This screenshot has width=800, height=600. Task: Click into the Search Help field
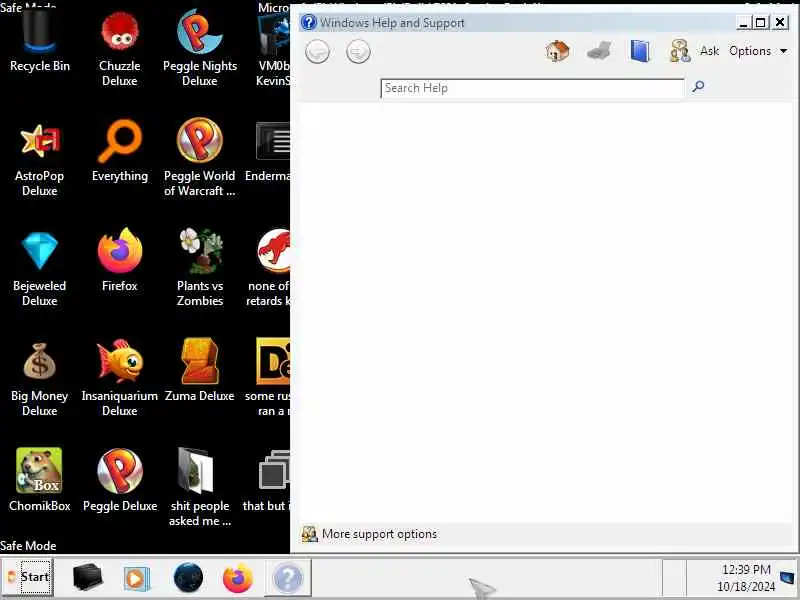click(x=532, y=88)
